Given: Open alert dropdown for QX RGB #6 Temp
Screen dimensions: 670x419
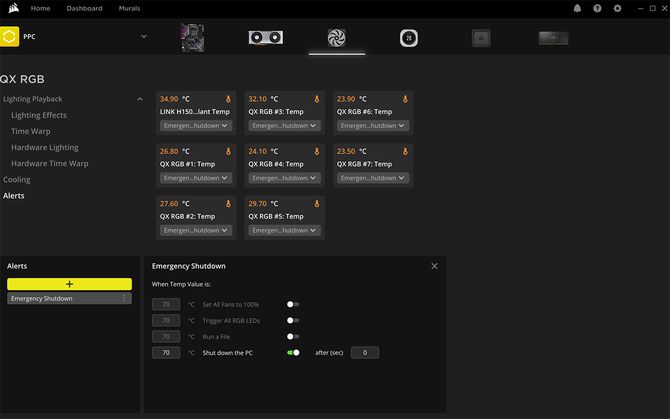Looking at the screenshot, I should point(373,126).
